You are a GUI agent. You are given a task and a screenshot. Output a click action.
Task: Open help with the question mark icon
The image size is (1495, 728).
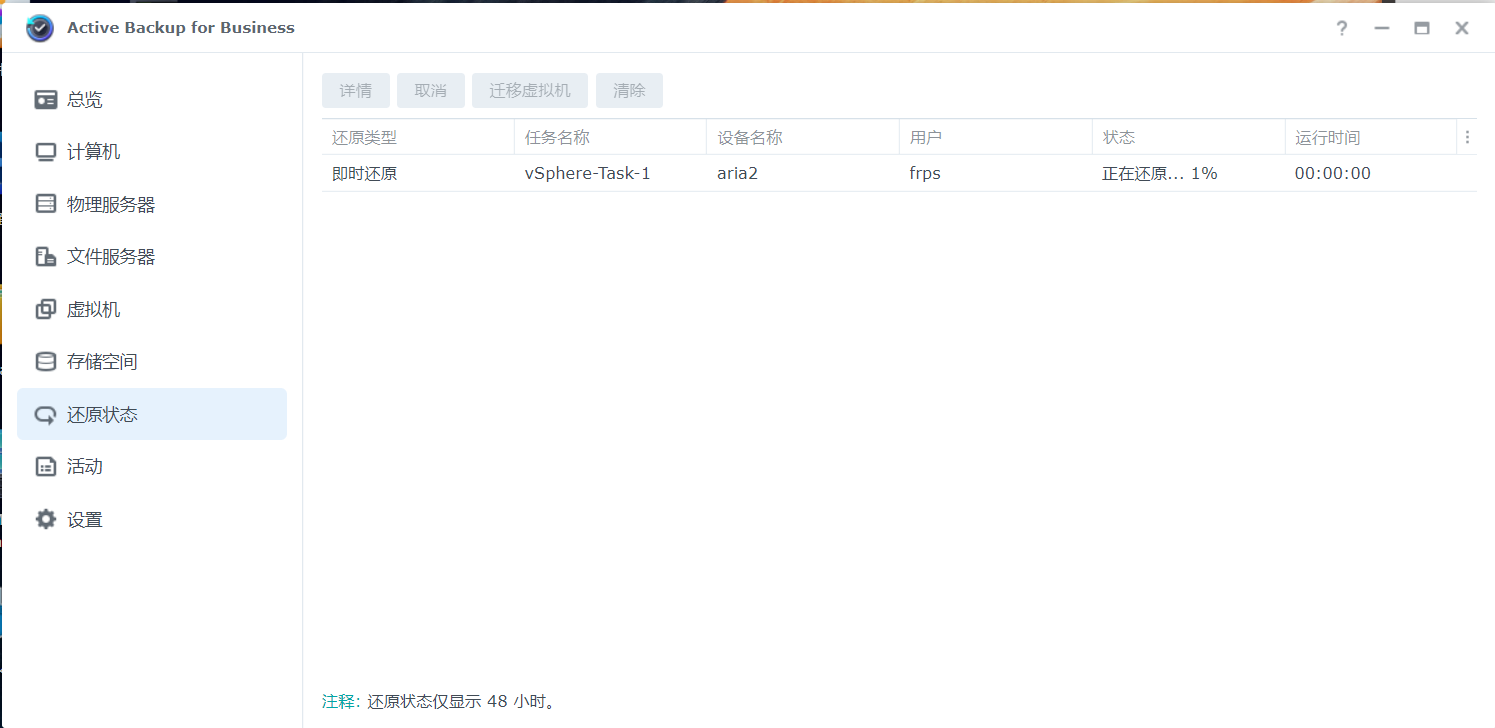pyautogui.click(x=1342, y=28)
